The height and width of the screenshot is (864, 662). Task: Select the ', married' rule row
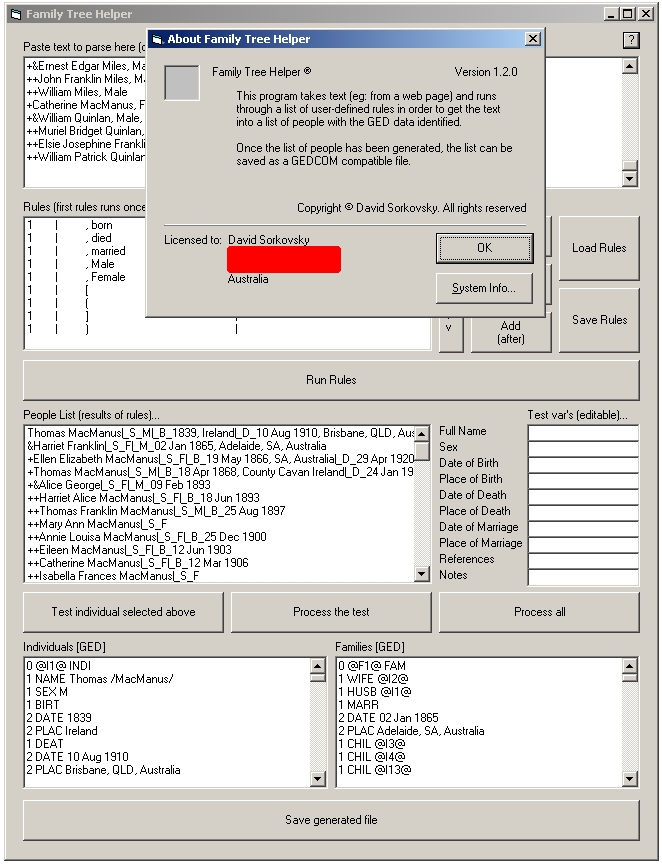point(85,251)
